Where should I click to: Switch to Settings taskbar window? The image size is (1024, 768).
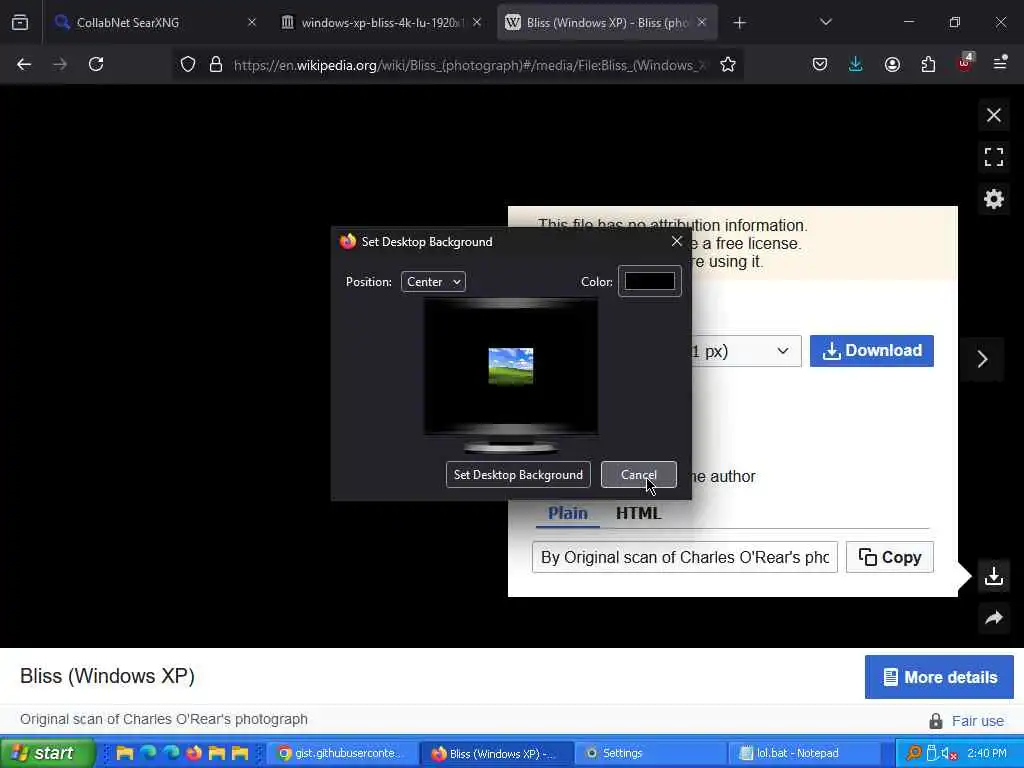650,753
